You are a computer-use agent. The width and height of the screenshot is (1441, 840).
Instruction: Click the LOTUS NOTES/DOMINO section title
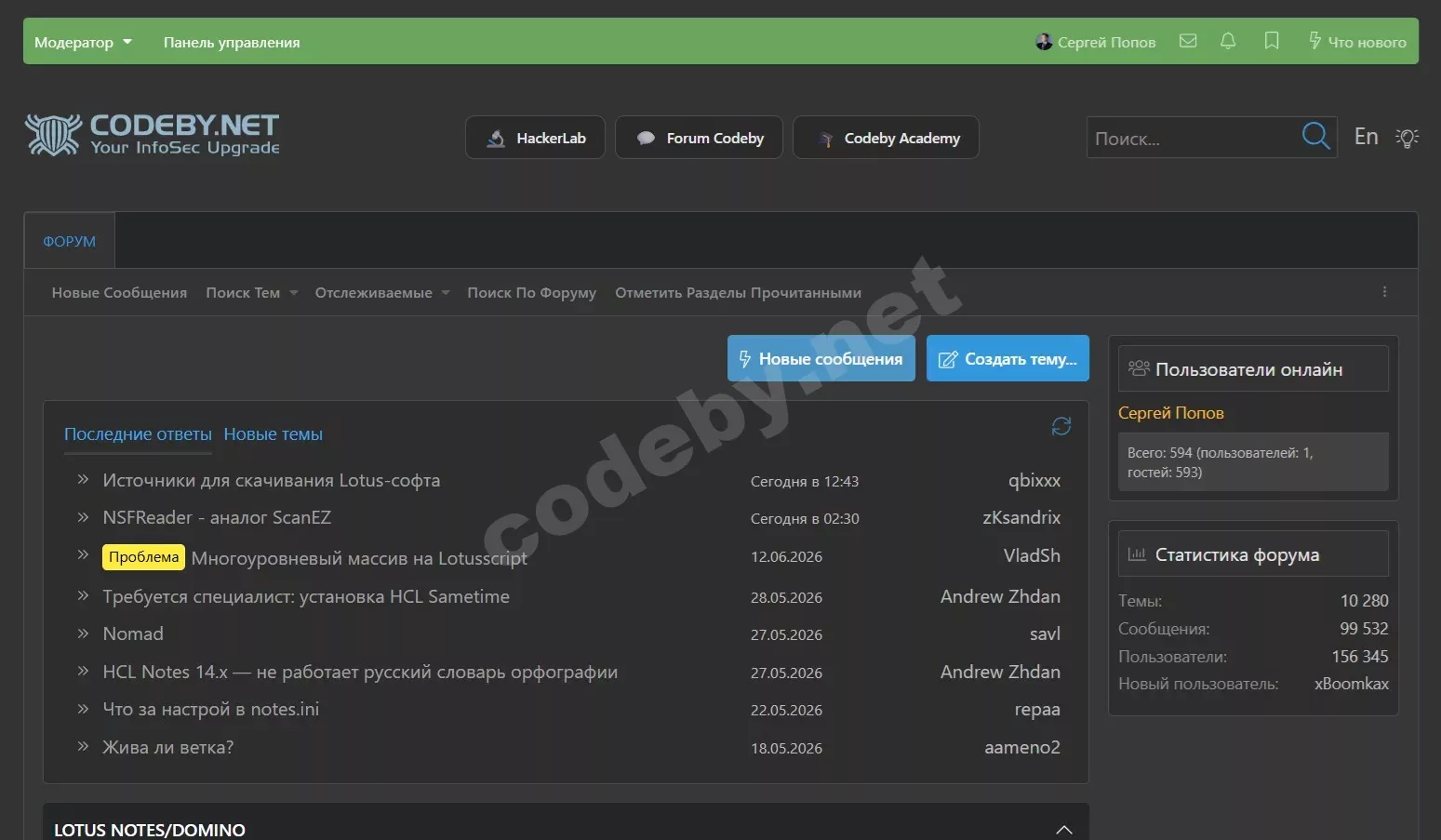(150, 830)
